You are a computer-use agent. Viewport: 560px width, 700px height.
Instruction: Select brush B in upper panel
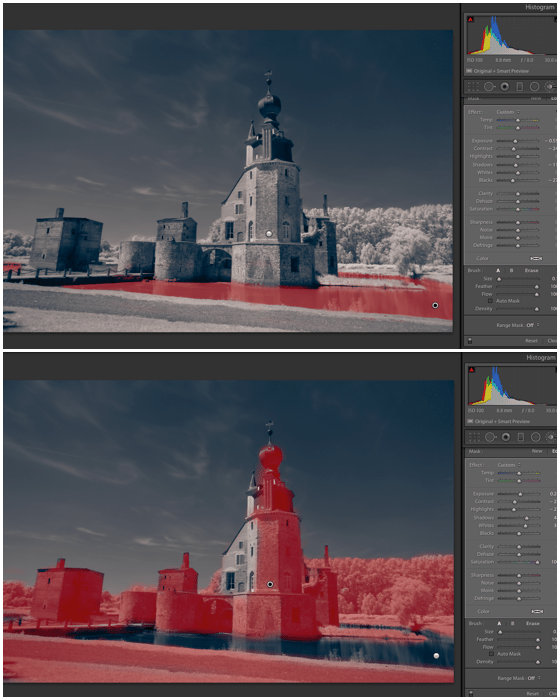(x=512, y=271)
